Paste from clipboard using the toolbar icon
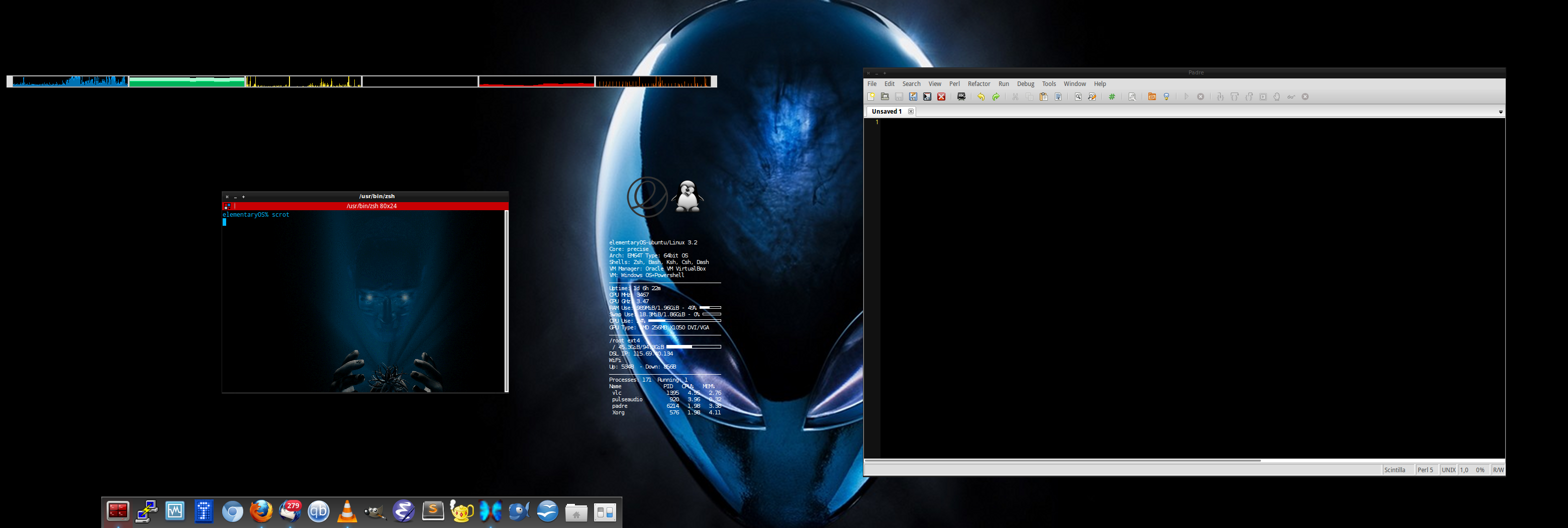This screenshot has height=528, width=1568. pos(1043,97)
